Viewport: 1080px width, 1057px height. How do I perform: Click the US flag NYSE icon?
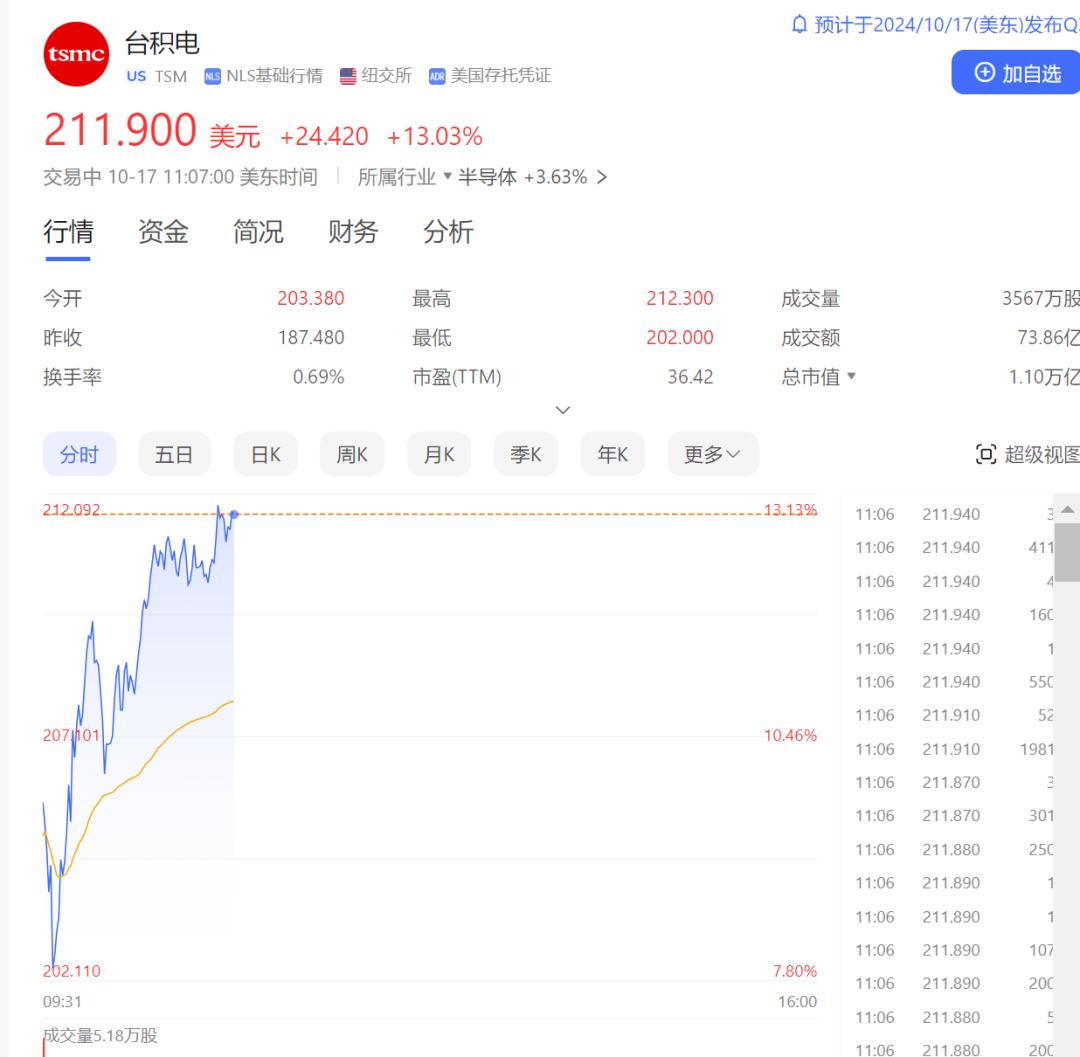tap(348, 76)
